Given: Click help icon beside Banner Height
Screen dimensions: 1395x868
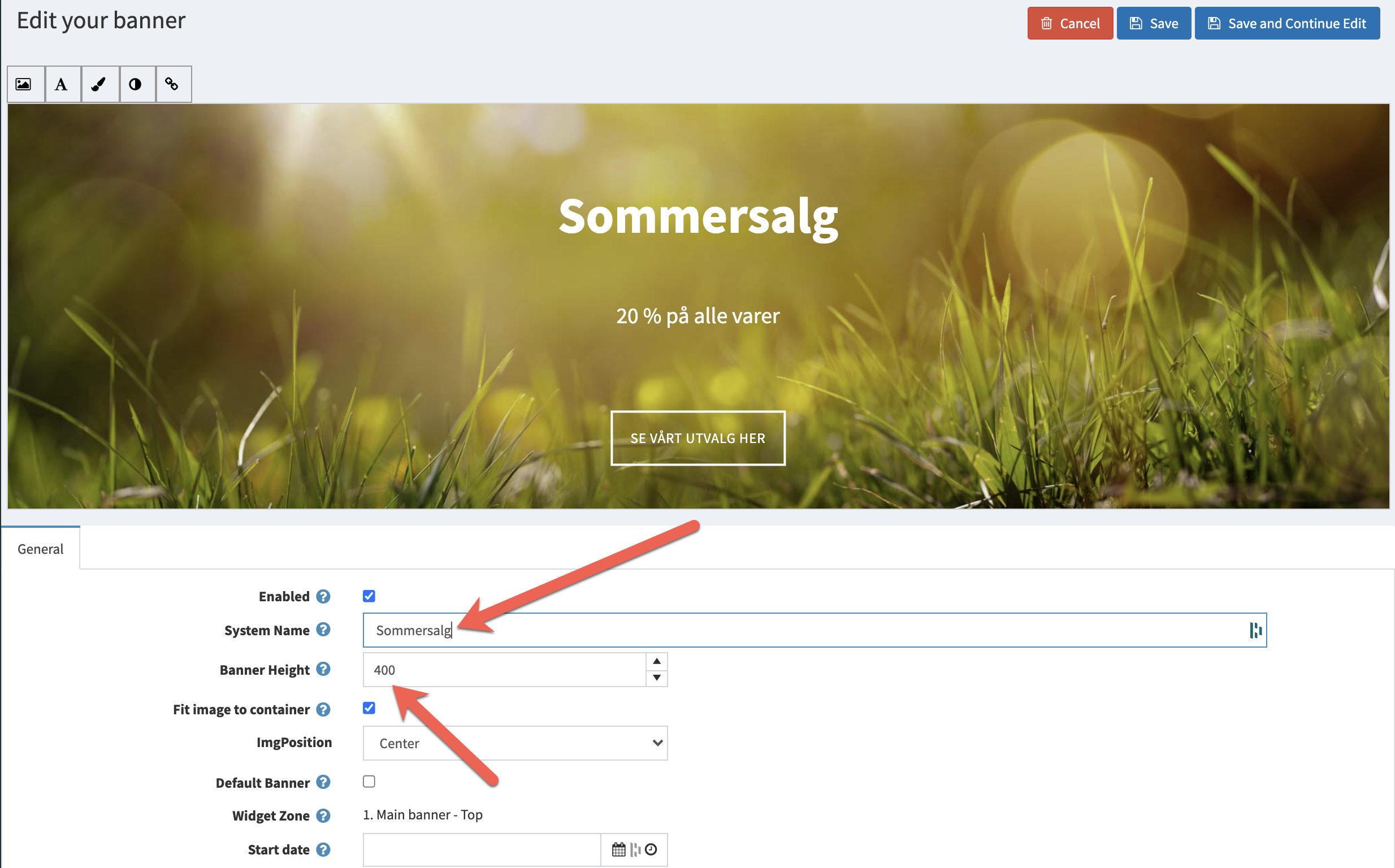Looking at the screenshot, I should 323,670.
